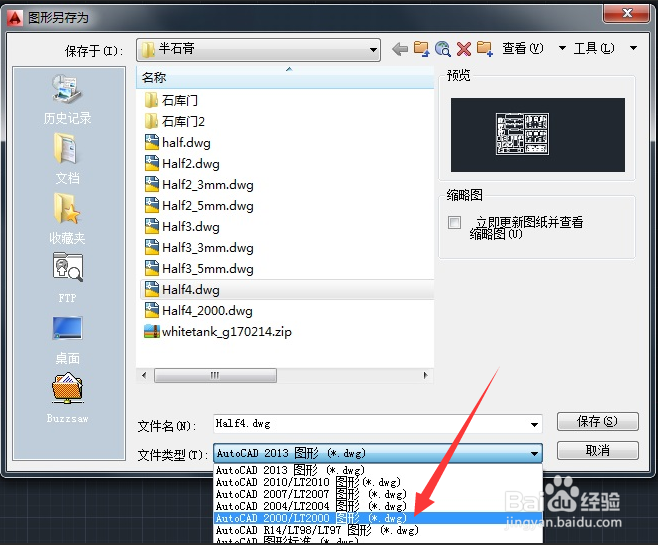658x545 pixels.
Task: Select Half4.dwg in file list
Action: pyautogui.click(x=287, y=289)
